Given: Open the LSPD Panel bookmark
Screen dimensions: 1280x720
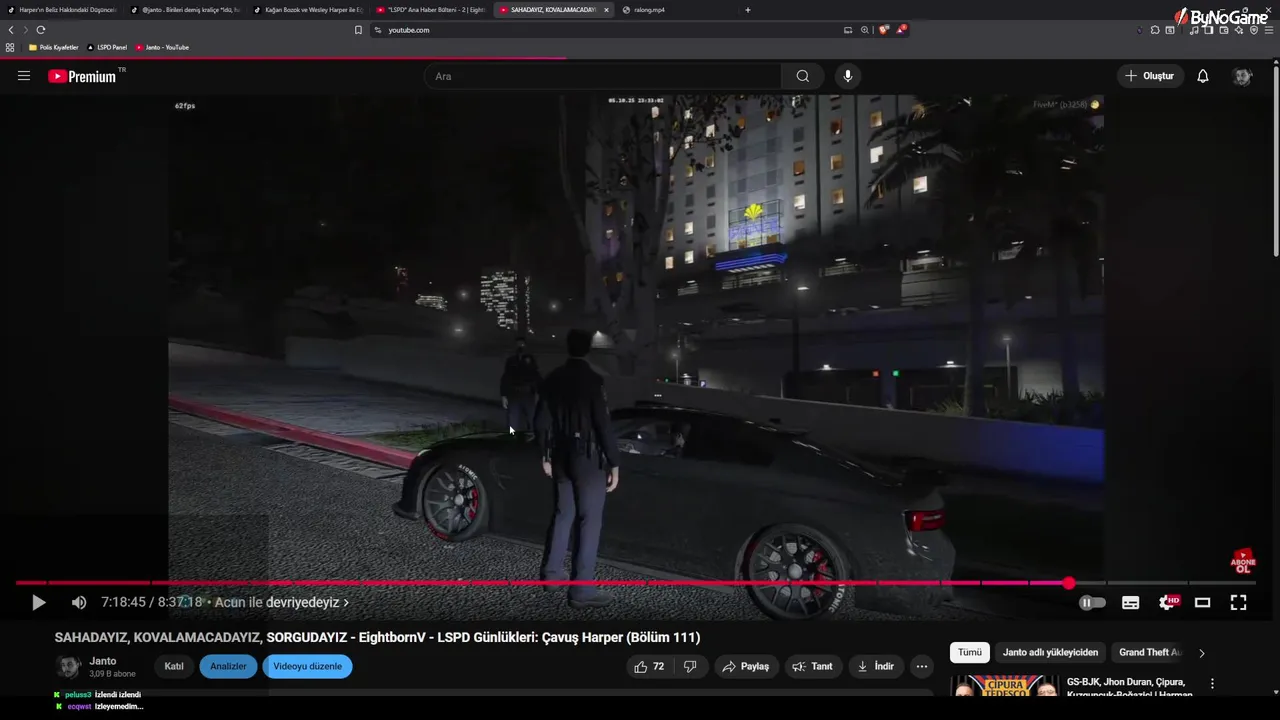Looking at the screenshot, I should click(107, 47).
